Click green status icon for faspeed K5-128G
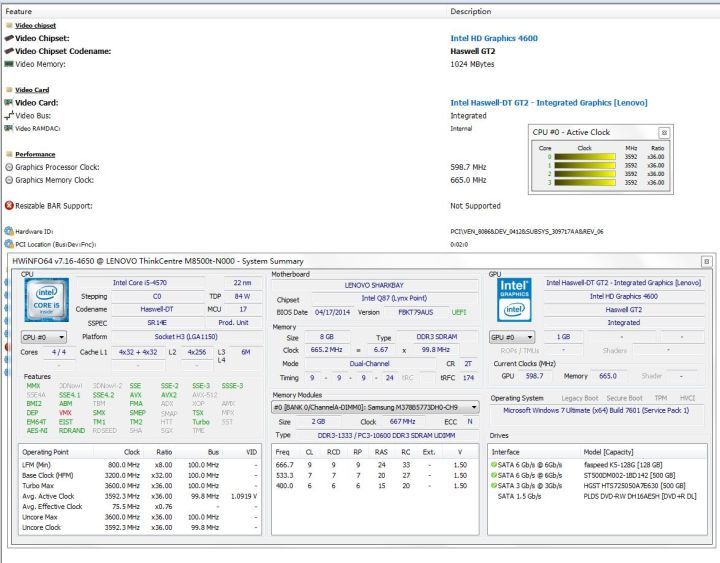Screen dimensions: 720x563 point(495,465)
